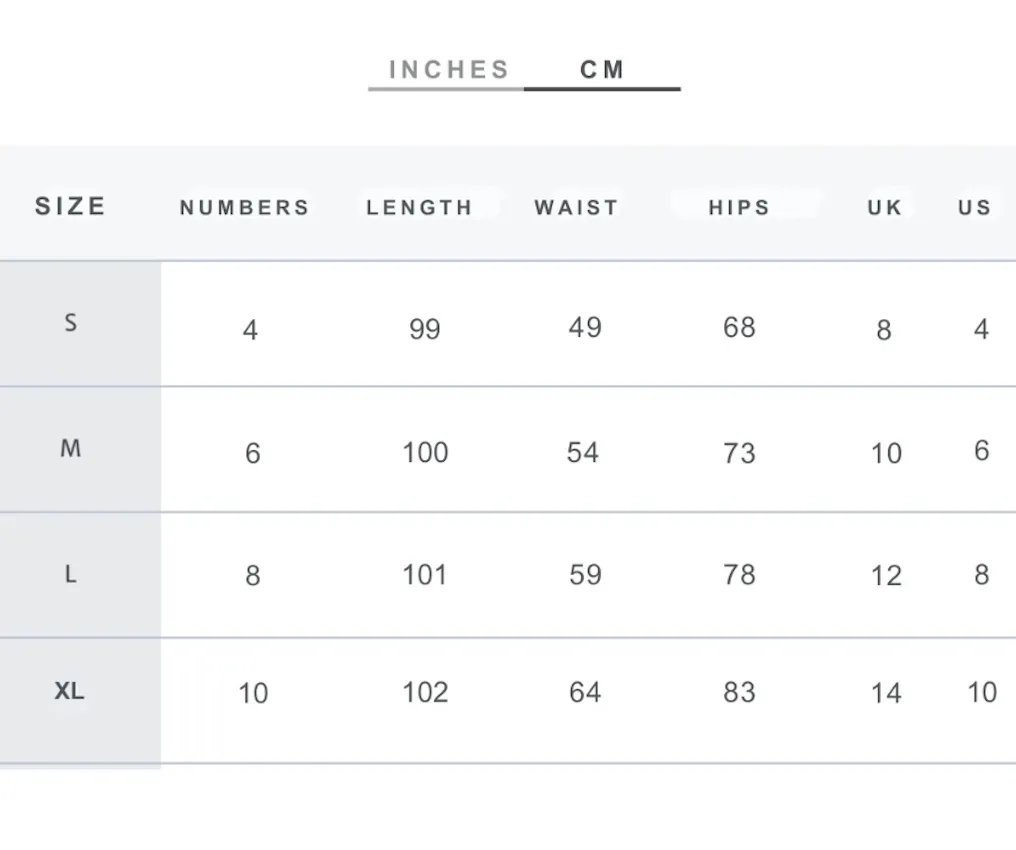This screenshot has height=850, width=1016.
Task: Click the waist value 54
Action: point(583,452)
